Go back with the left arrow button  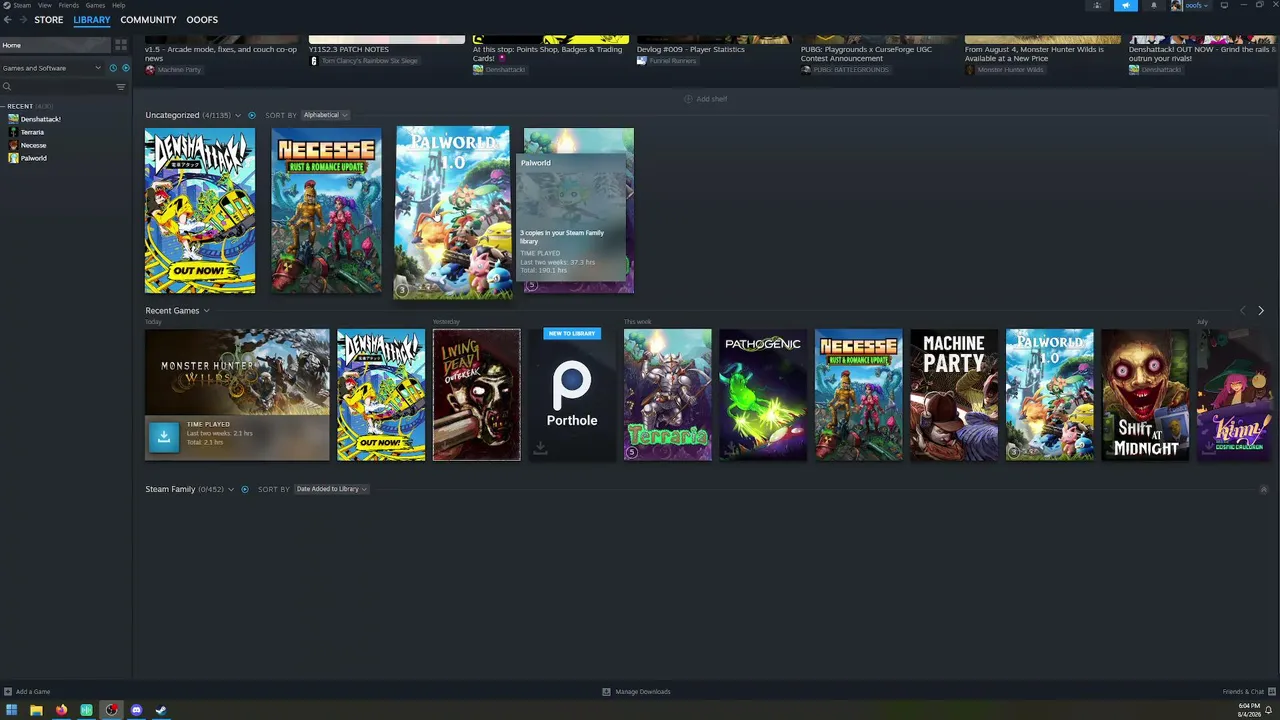tap(8, 20)
